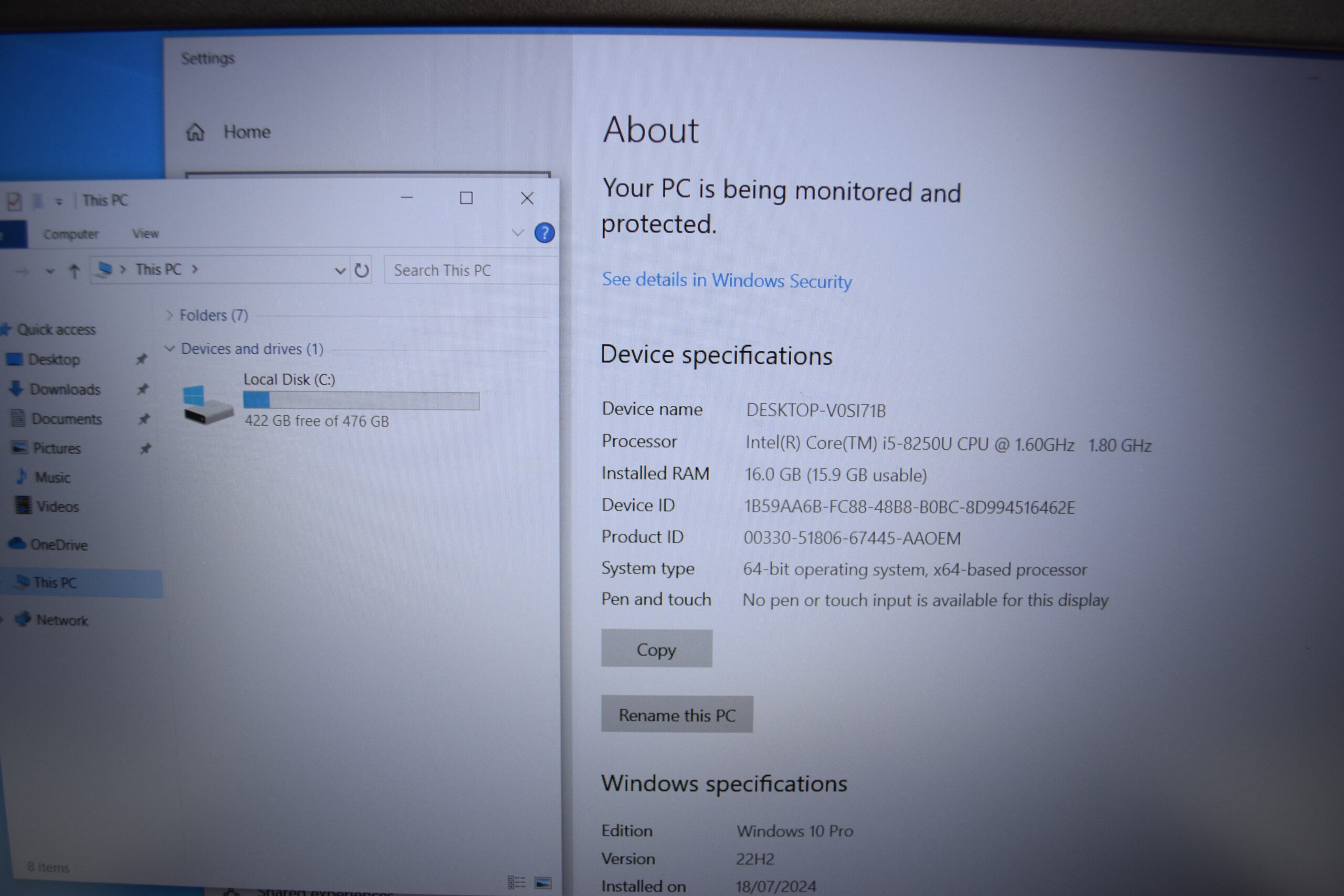Click the Version value 22H2

pyautogui.click(x=755, y=859)
